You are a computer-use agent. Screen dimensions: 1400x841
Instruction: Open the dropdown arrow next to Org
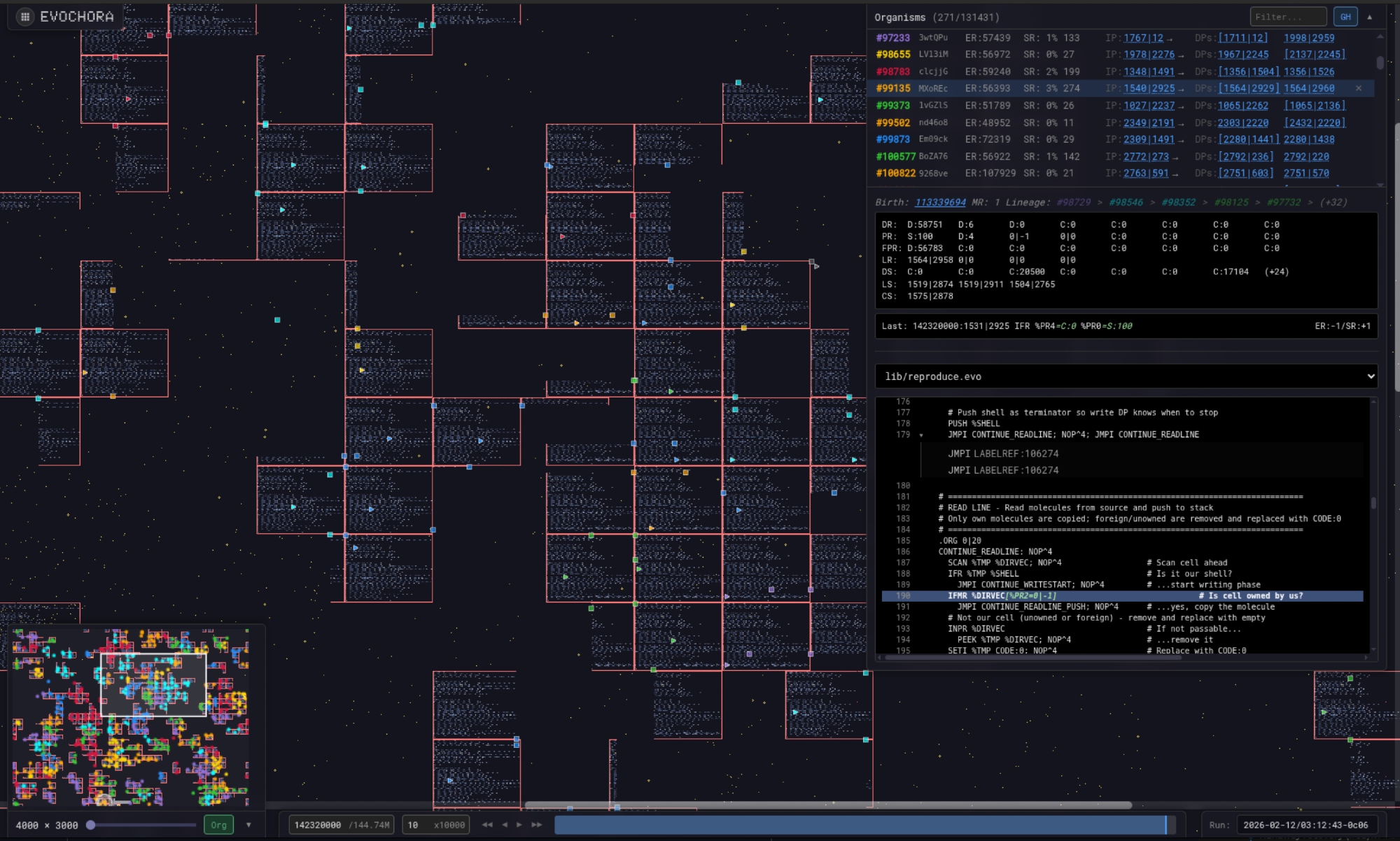click(248, 825)
